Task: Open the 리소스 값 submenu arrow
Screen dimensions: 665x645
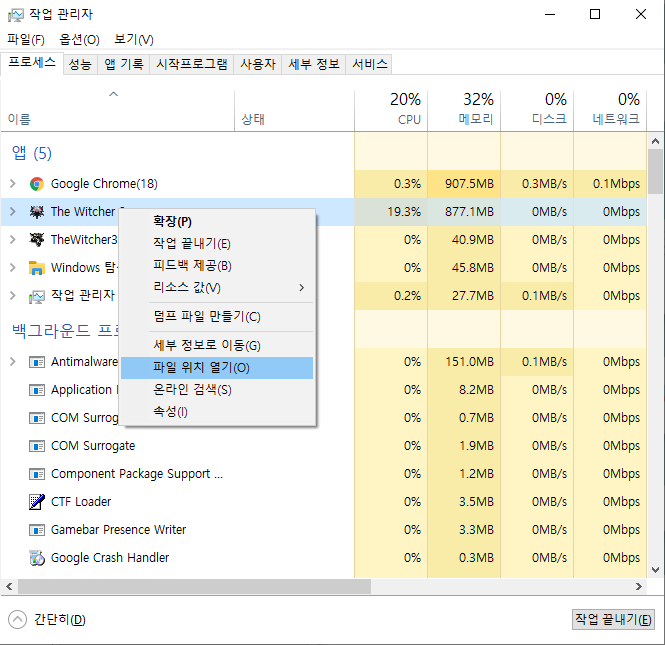Action: tap(302, 288)
